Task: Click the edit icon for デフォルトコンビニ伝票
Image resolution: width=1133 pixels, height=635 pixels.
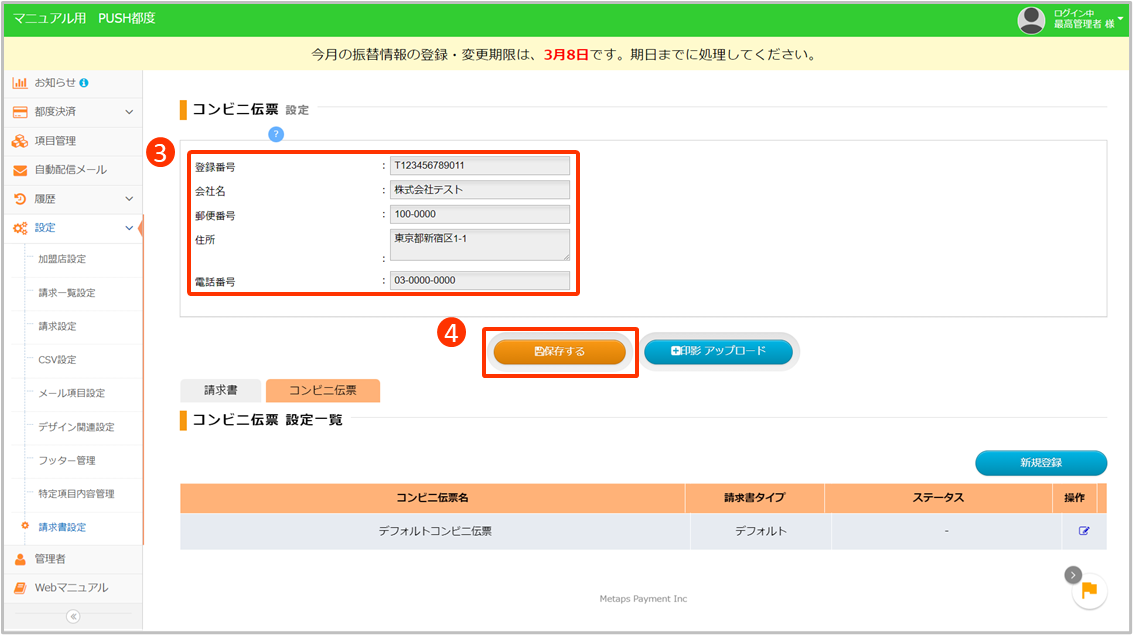Action: 1083,531
